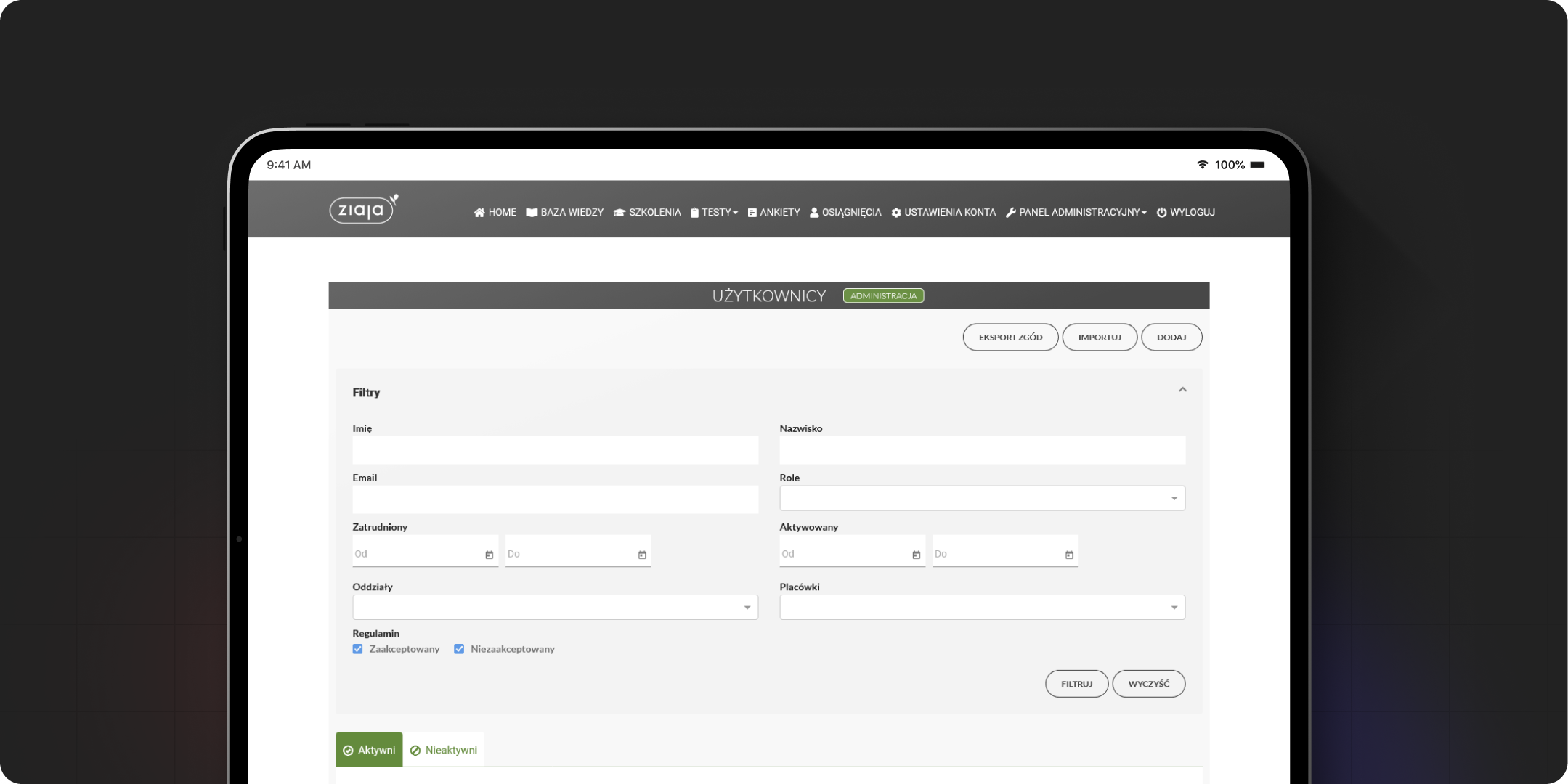Click the Ankiety survey icon

pos(752,212)
